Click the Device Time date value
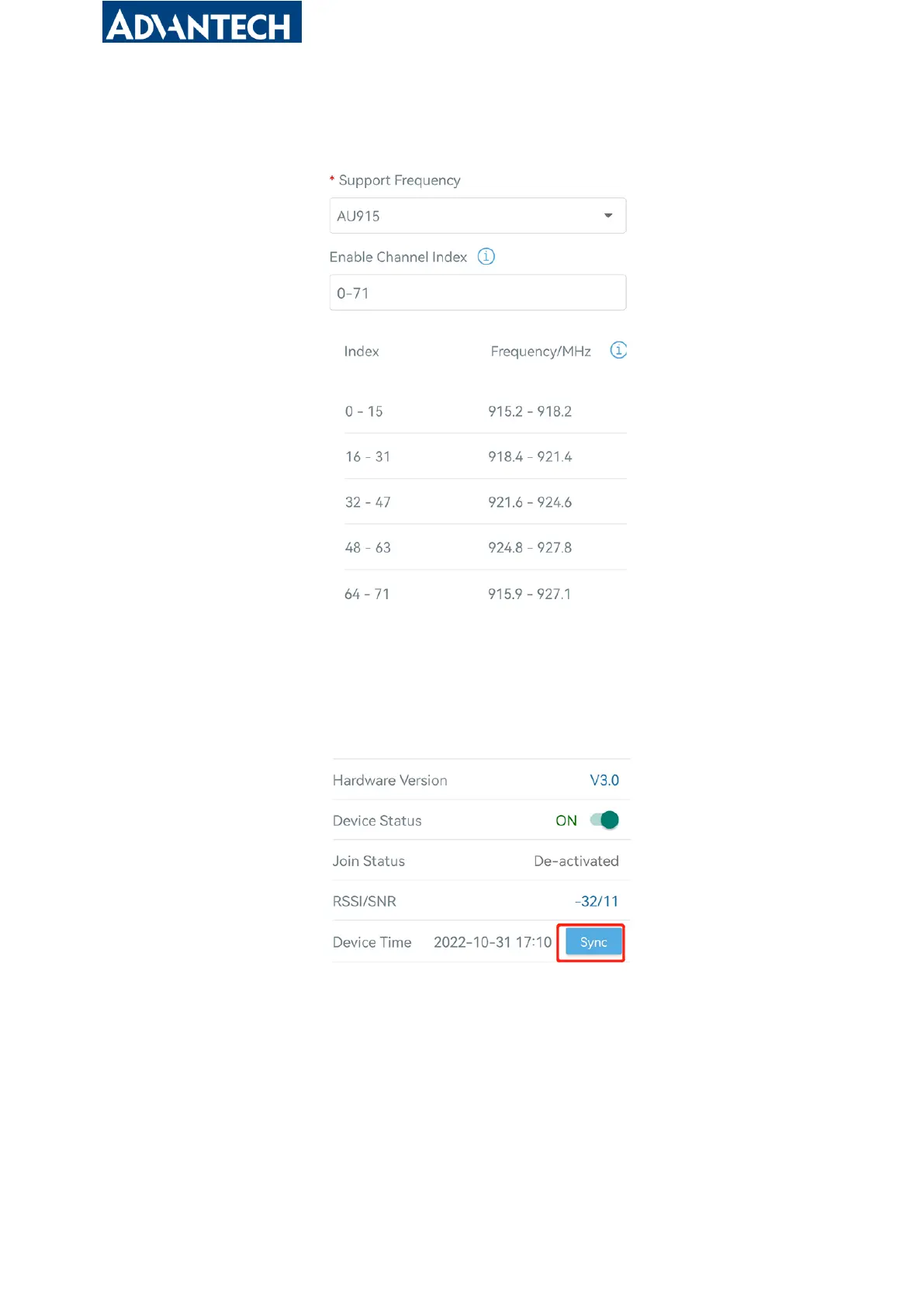Image resolution: width=924 pixels, height=1307 pixels. coord(492,942)
